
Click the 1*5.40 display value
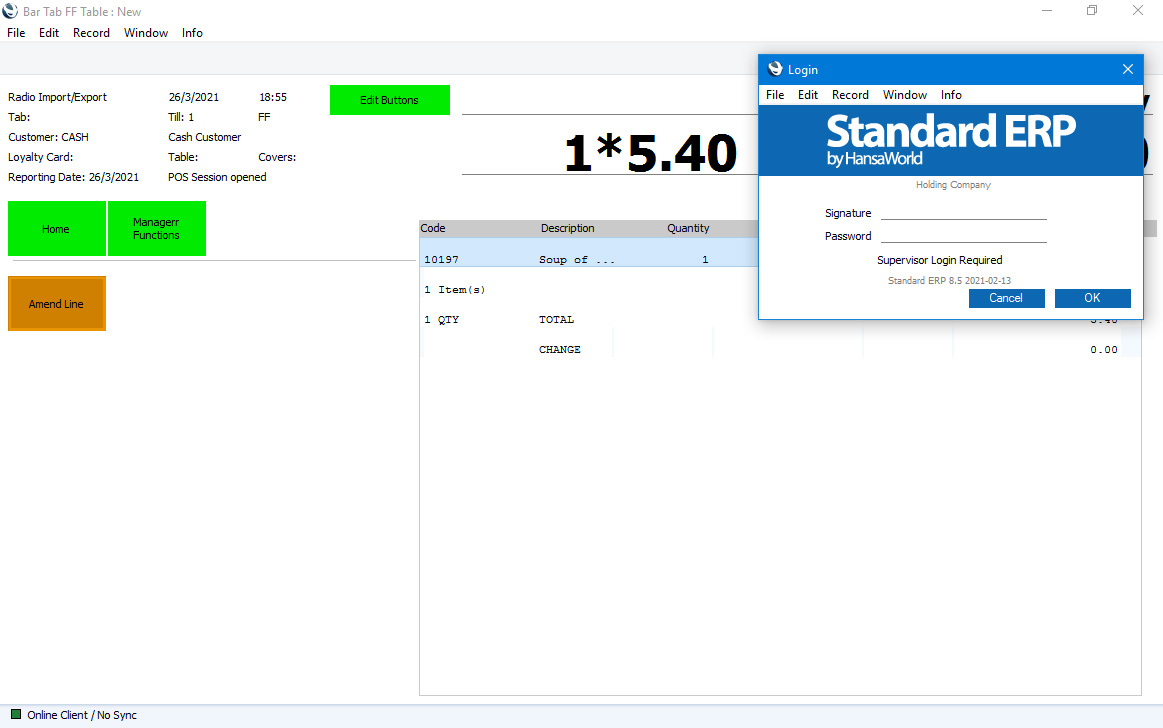650,153
